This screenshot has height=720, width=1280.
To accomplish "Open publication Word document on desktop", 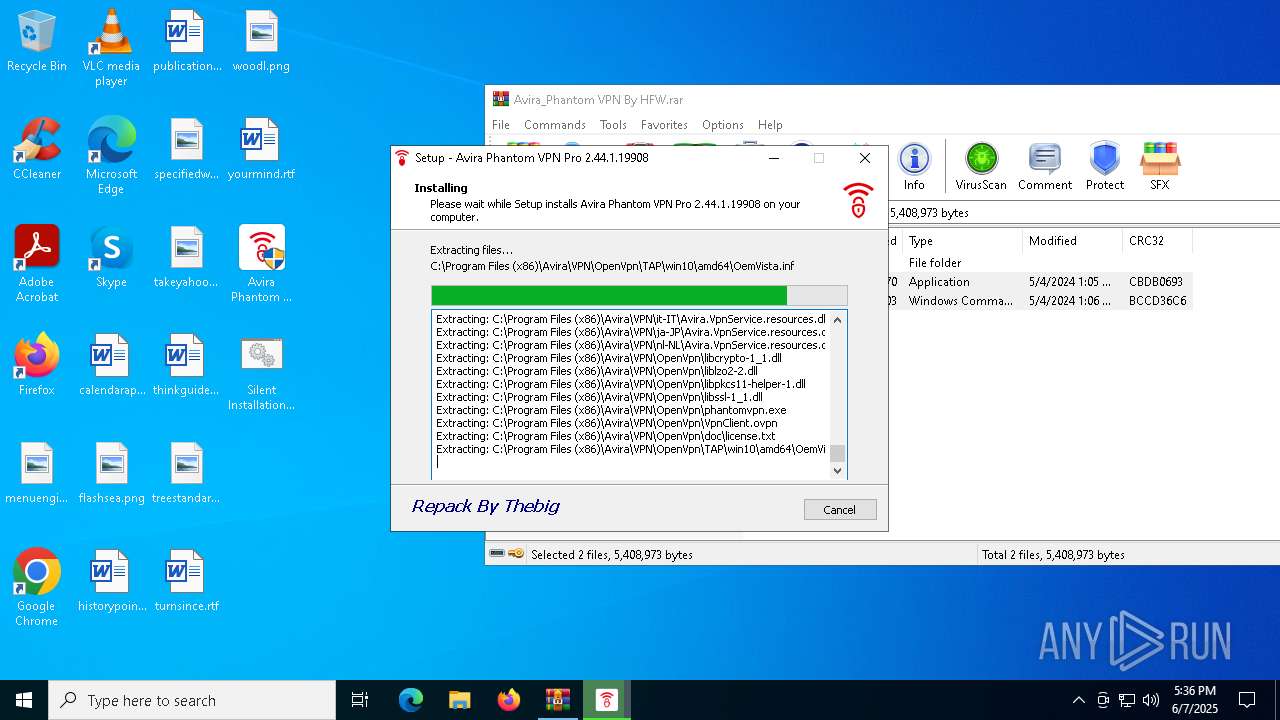I will (186, 42).
